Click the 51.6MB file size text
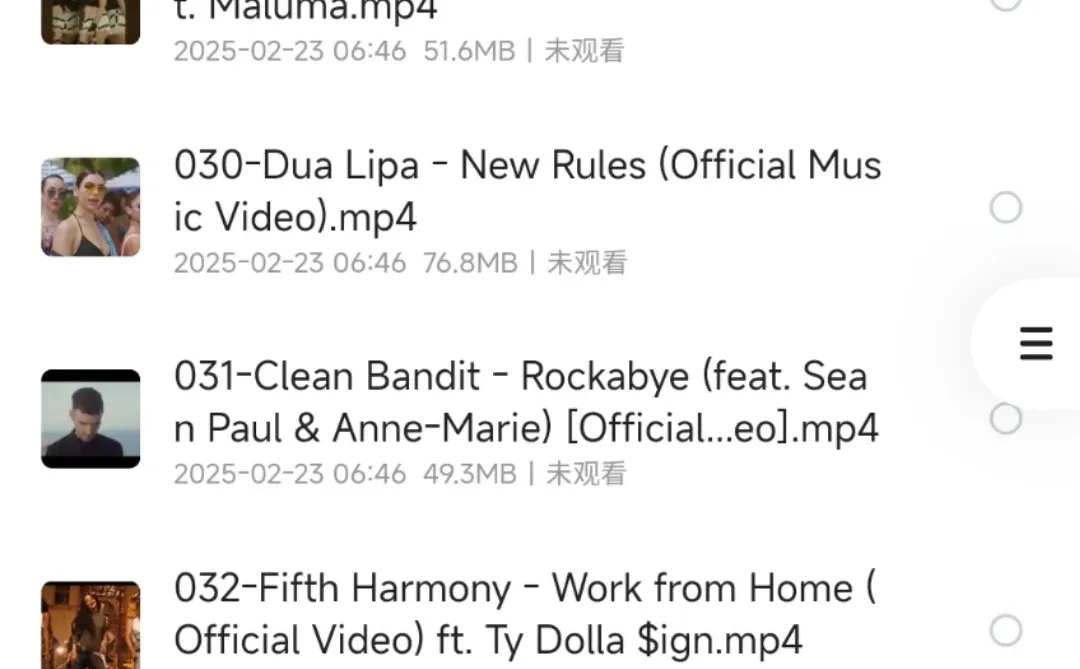 point(469,51)
